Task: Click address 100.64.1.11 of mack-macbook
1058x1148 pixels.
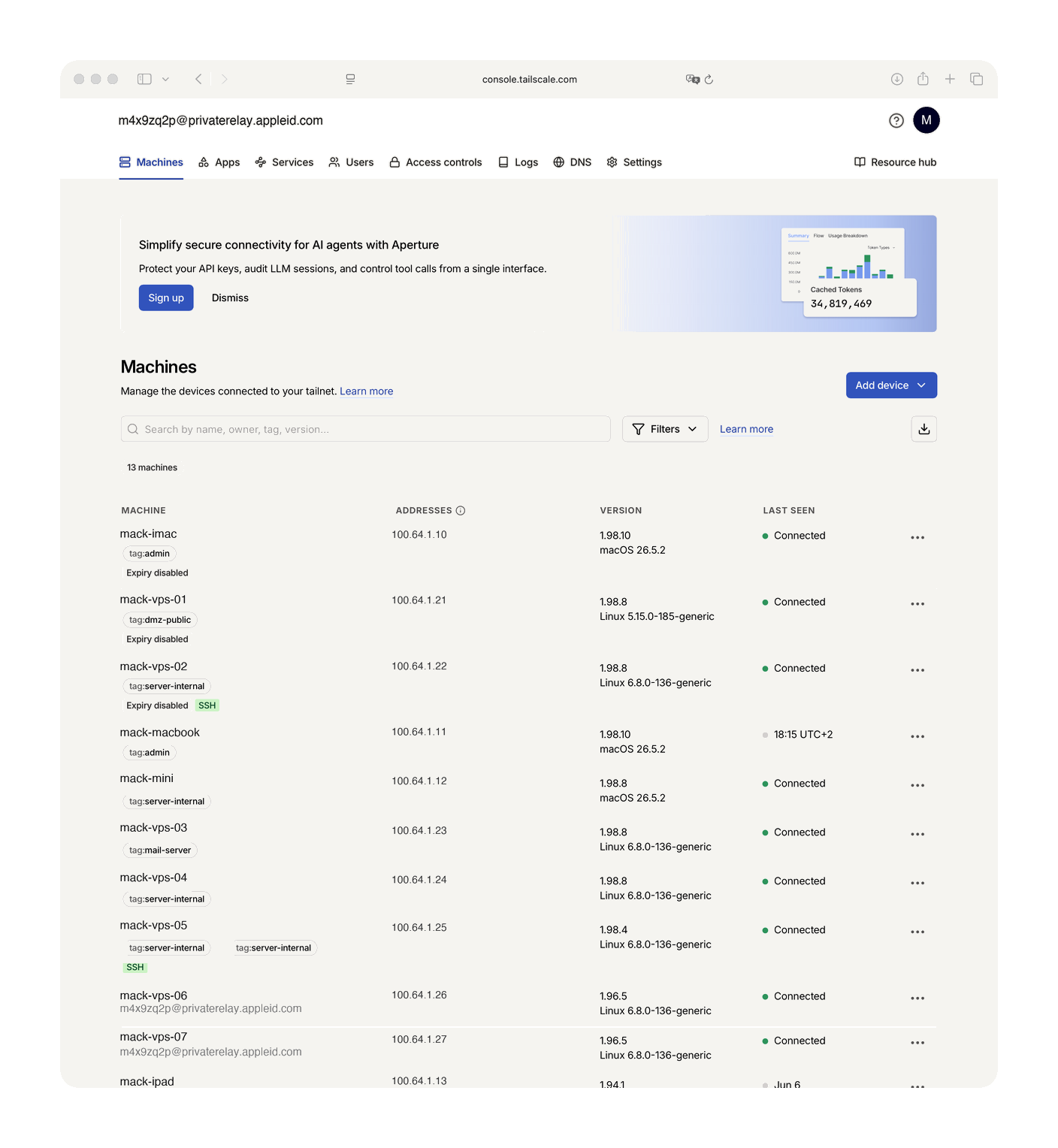Action: [419, 732]
